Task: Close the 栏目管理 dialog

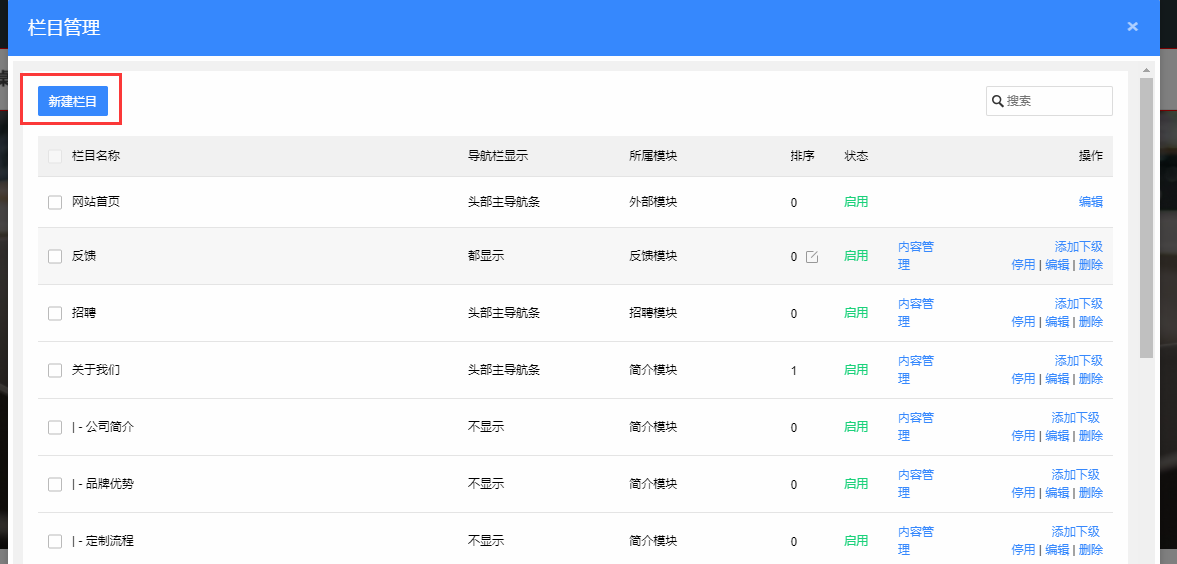Action: tap(1133, 26)
